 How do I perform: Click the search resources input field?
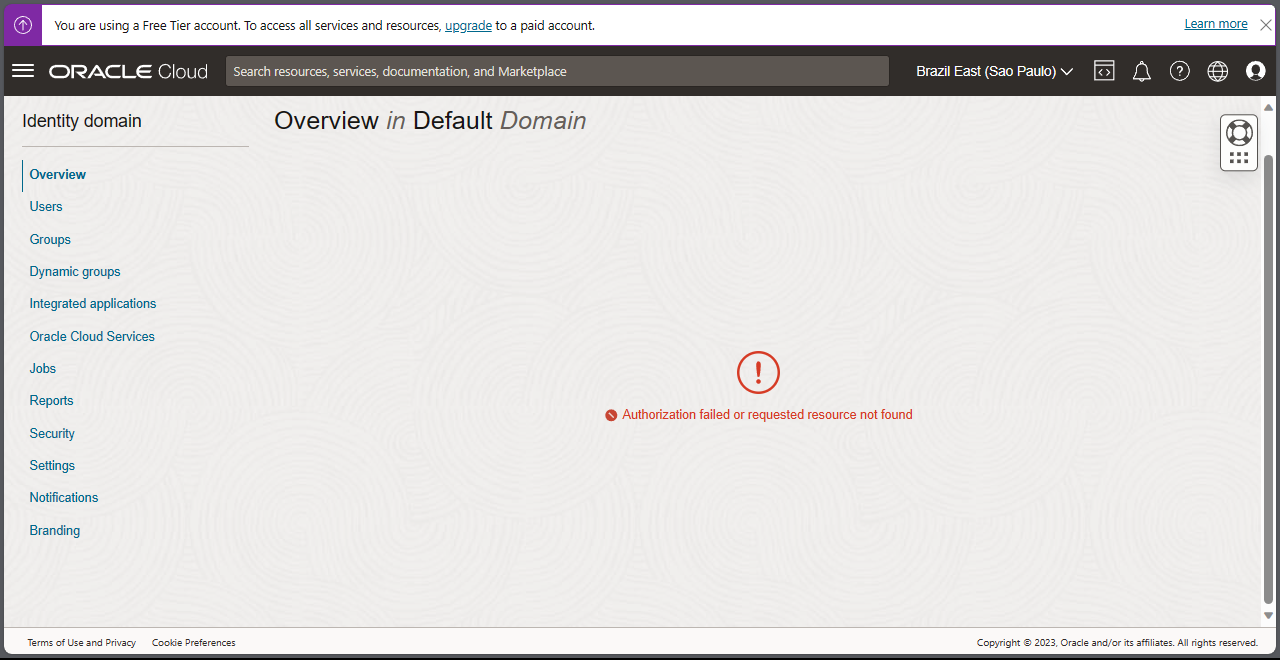click(557, 71)
